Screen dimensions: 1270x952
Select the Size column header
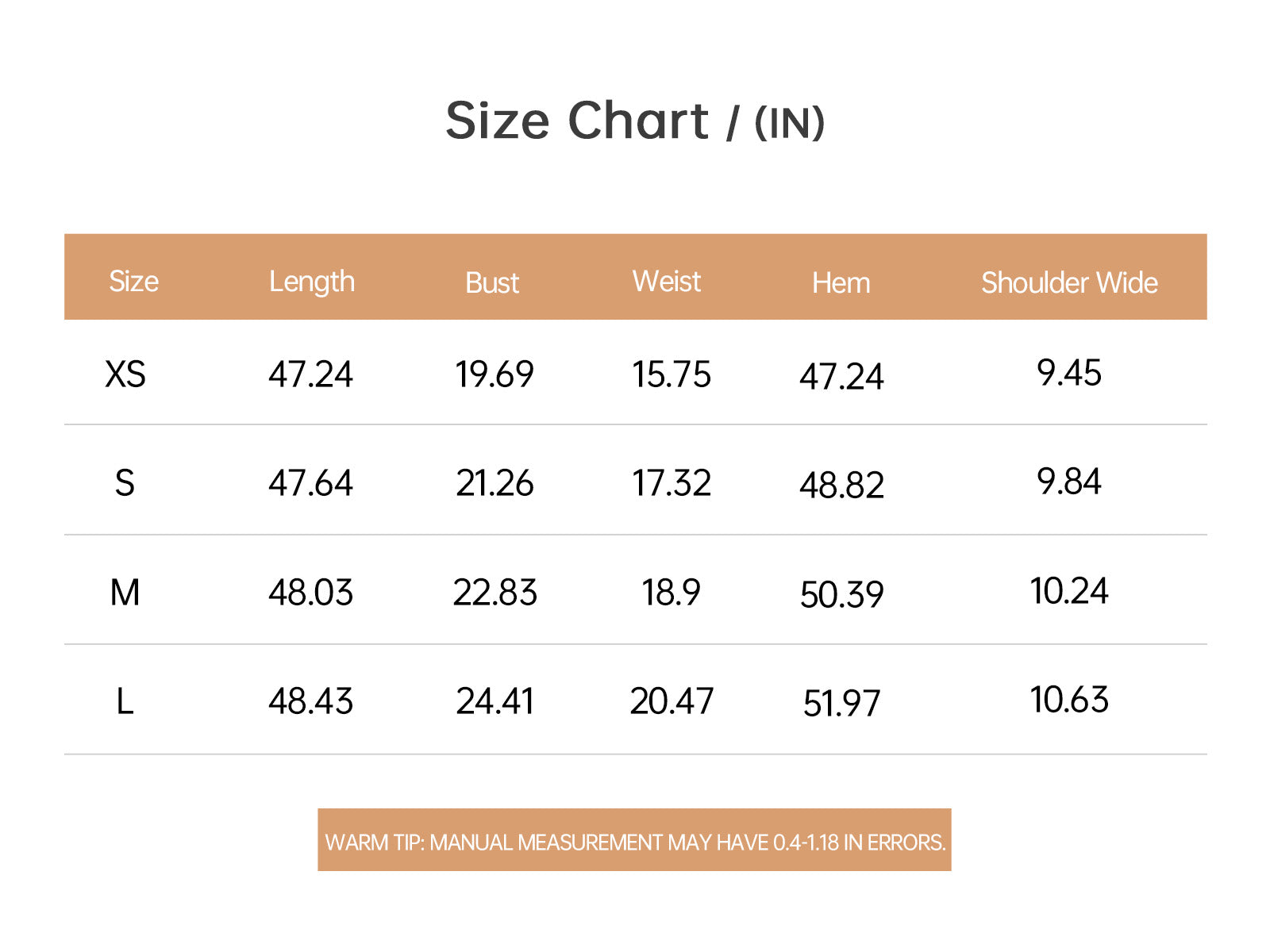(133, 282)
